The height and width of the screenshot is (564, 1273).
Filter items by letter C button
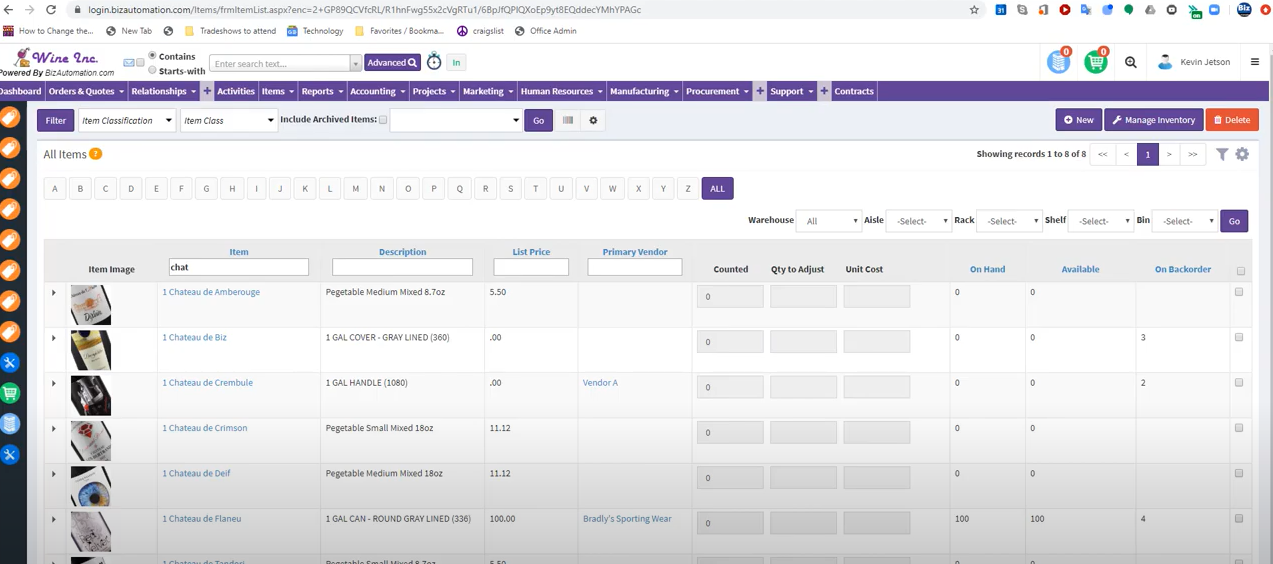[105, 188]
